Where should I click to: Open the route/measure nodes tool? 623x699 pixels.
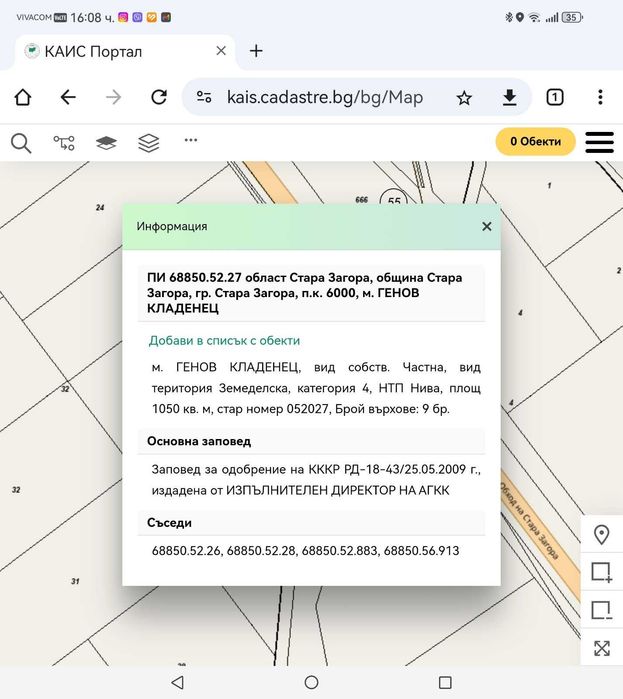point(64,143)
